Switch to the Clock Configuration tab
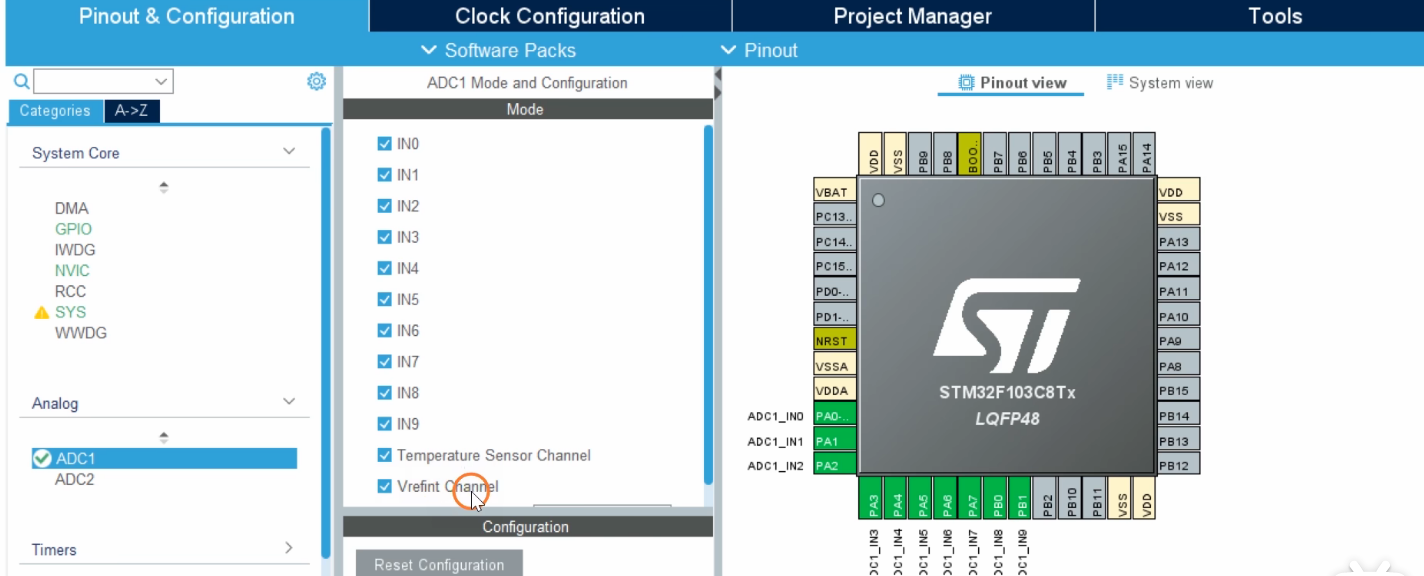This screenshot has height=576, width=1424. (x=550, y=16)
